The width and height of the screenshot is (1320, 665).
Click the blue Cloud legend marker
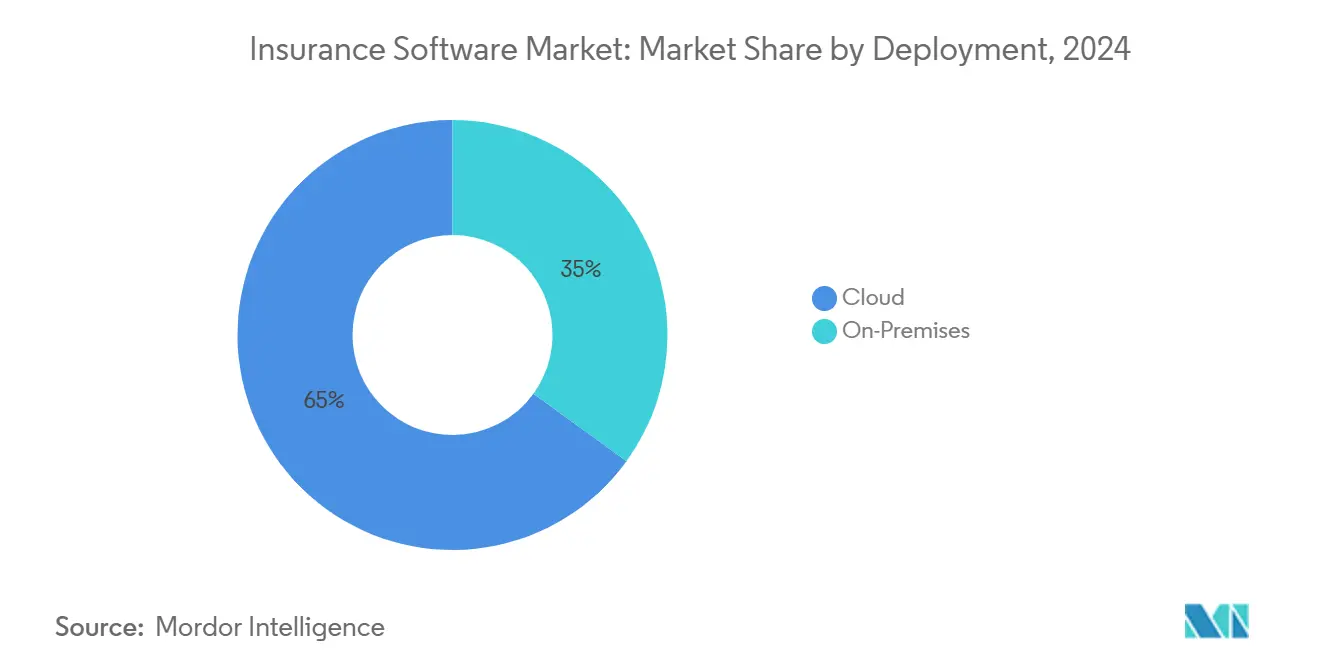pos(825,298)
